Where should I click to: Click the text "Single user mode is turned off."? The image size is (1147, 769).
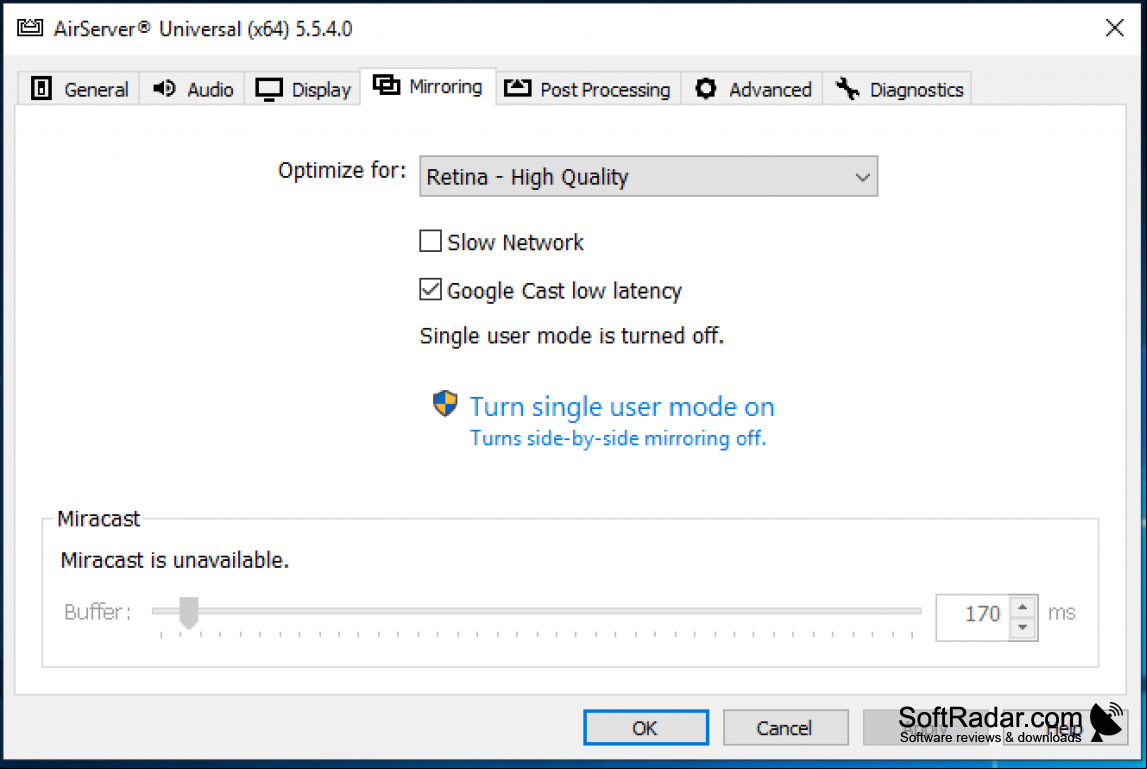(571, 336)
